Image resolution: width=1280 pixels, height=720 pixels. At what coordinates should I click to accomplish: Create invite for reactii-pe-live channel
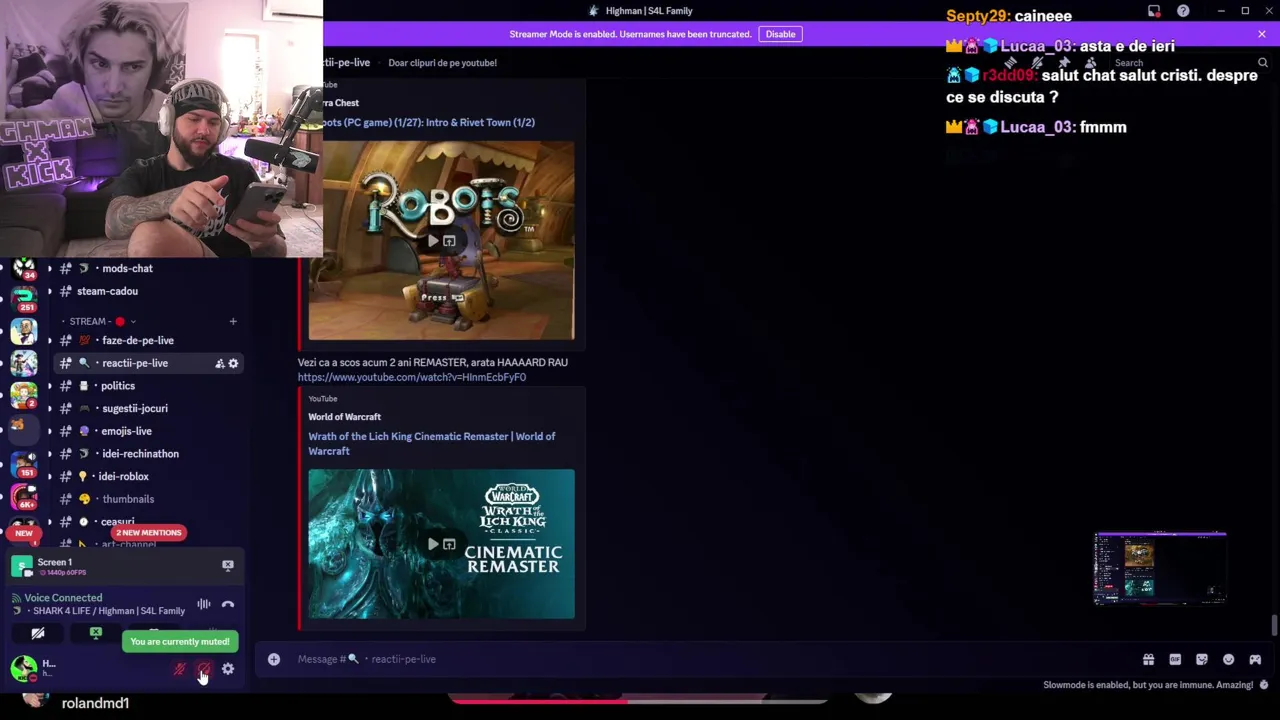click(x=219, y=363)
